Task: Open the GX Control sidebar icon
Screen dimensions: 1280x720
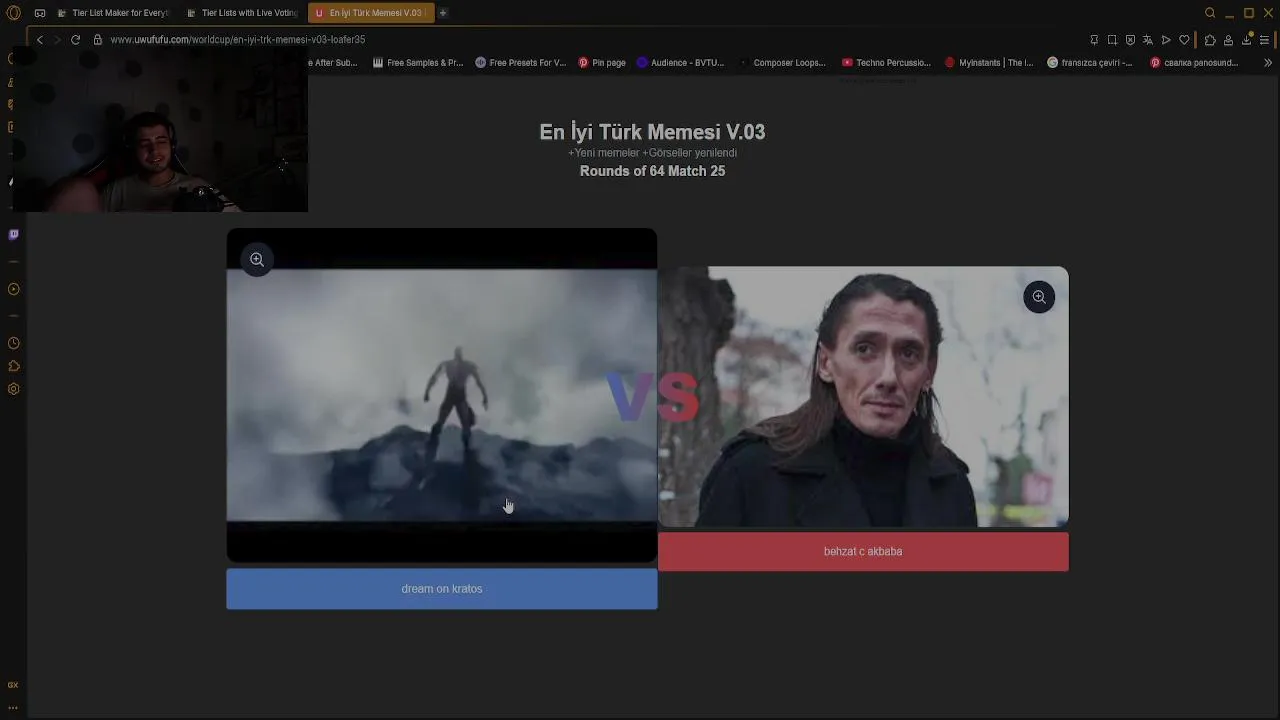Action: (x=13, y=685)
